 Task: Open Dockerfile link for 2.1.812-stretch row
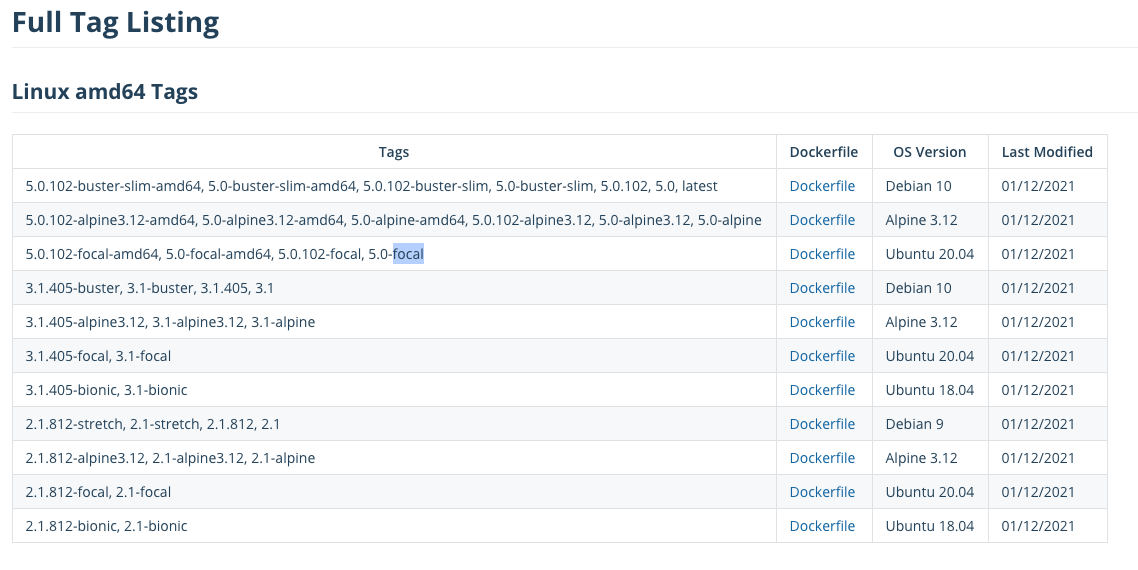coord(822,424)
